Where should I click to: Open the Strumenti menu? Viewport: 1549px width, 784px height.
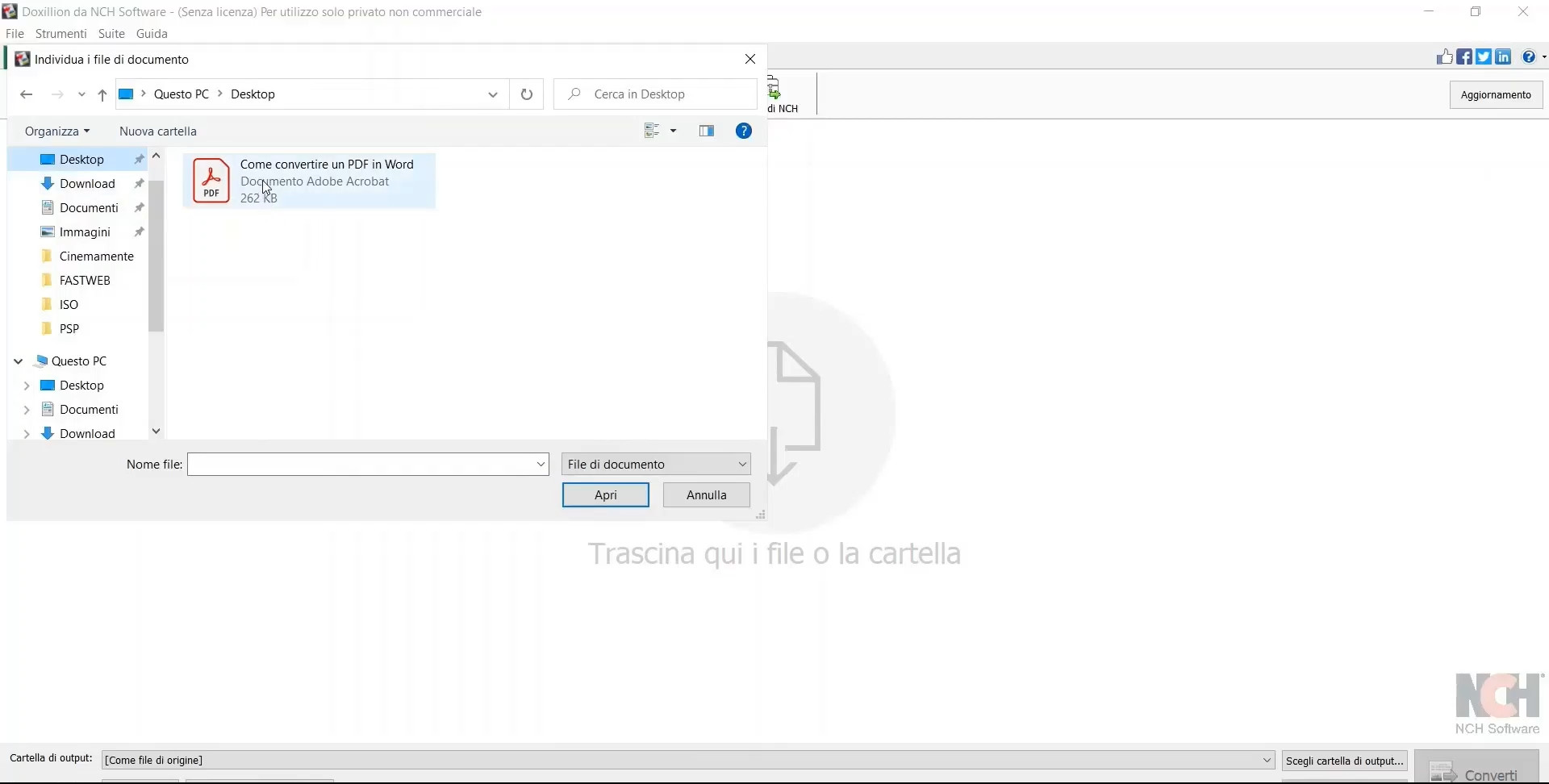(60, 33)
